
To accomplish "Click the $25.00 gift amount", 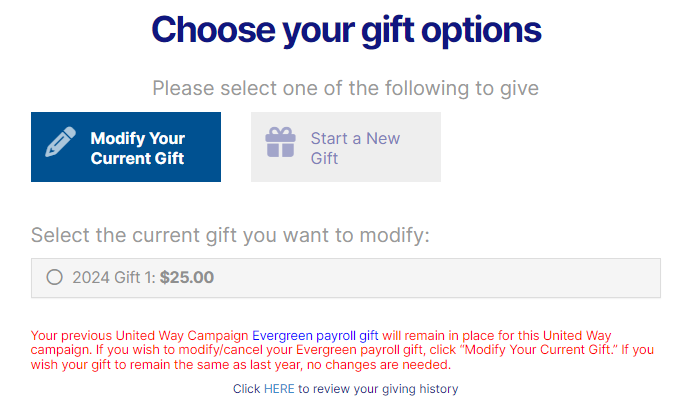I will coord(187,277).
